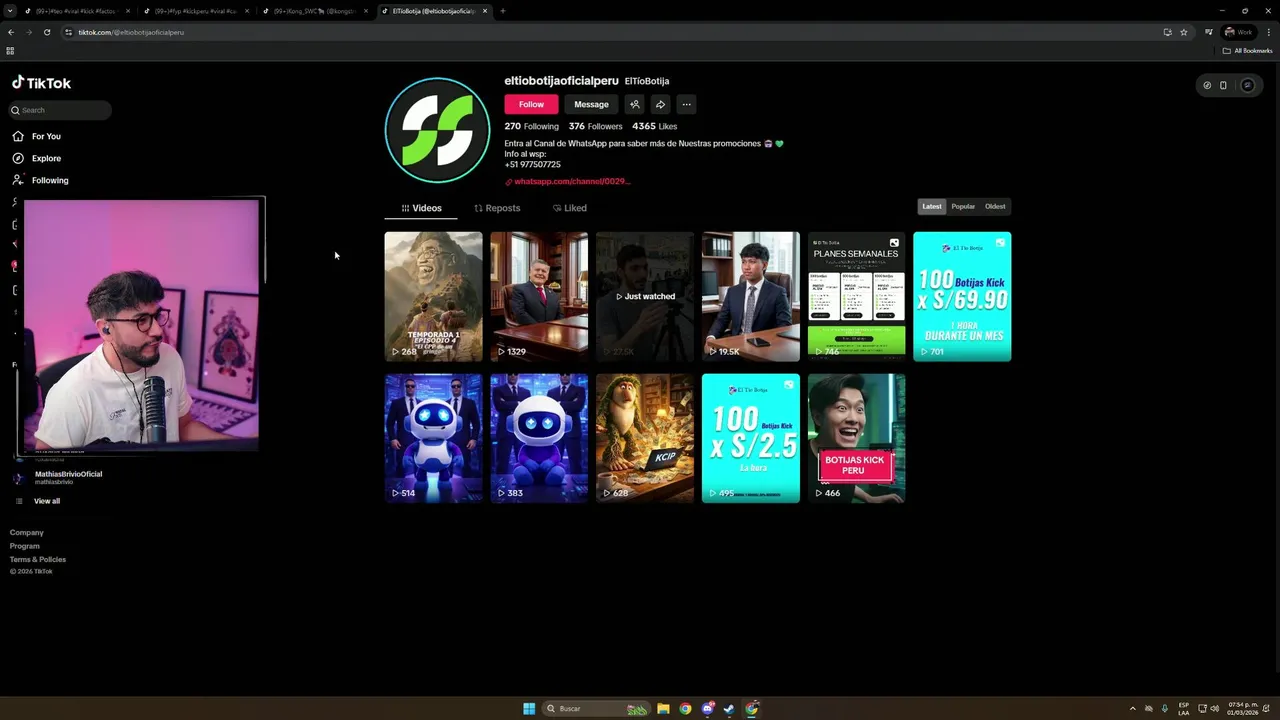Viewport: 1280px width, 720px height.
Task: Open the Chrome three-dot menu
Action: coord(1268,32)
